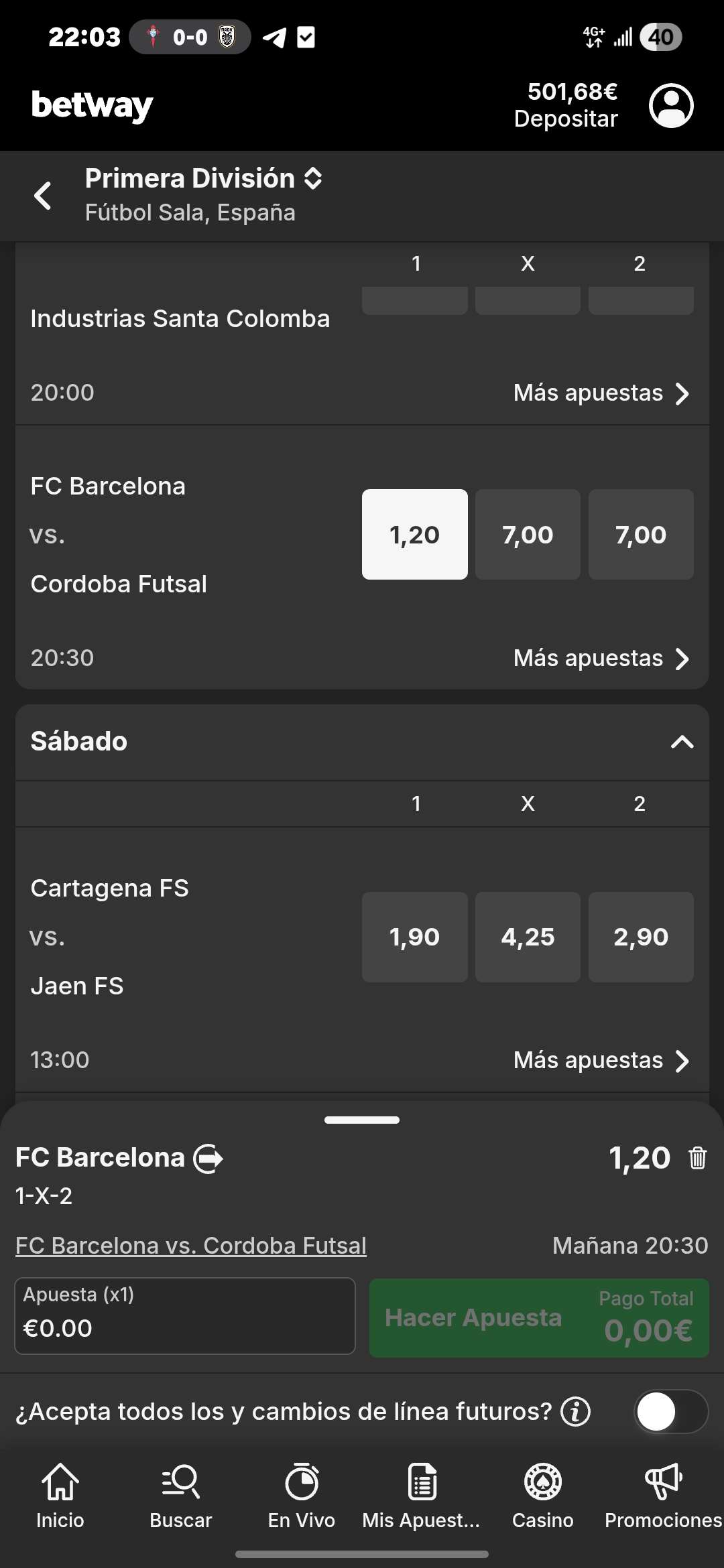This screenshot has width=724, height=1568.
Task: Go back using the left arrow
Action: (x=43, y=196)
